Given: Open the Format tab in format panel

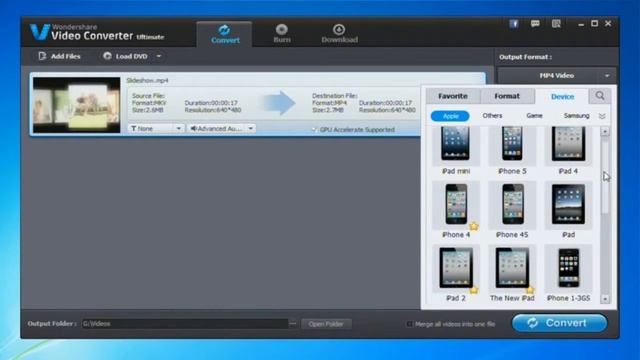Looking at the screenshot, I should coord(507,96).
